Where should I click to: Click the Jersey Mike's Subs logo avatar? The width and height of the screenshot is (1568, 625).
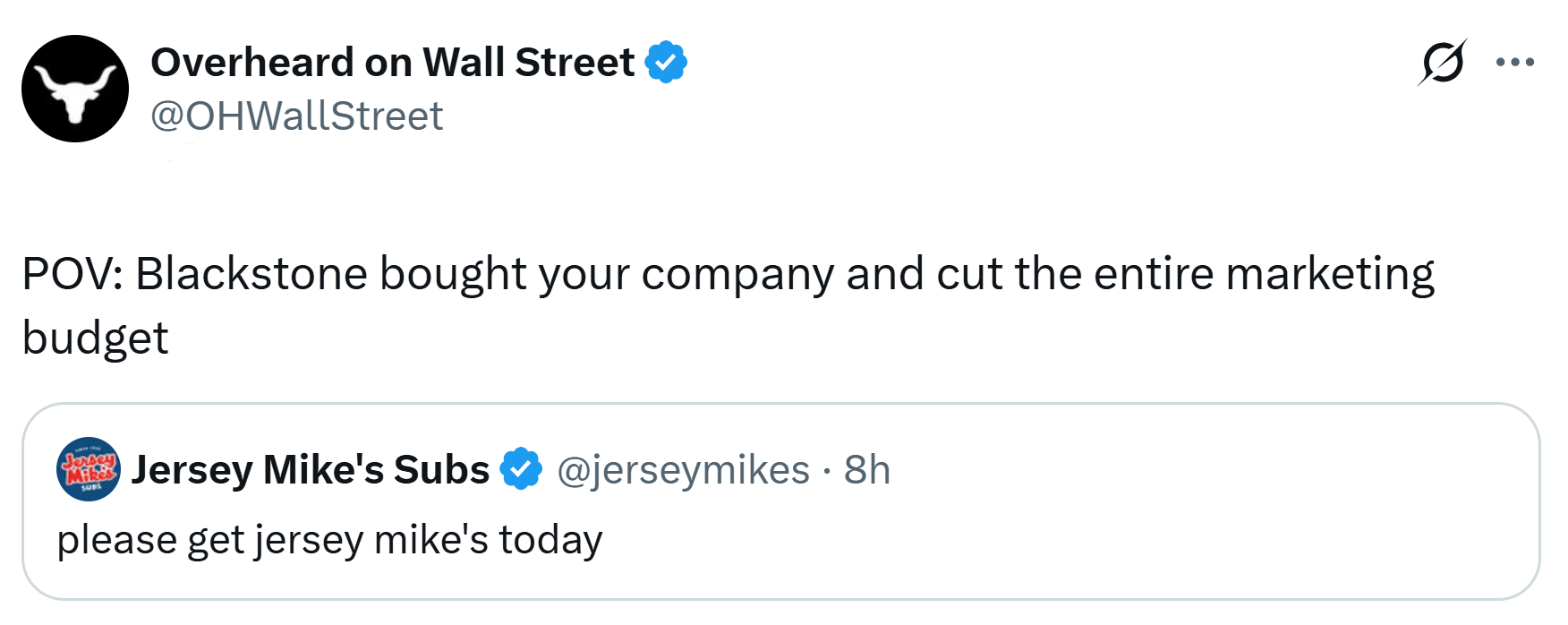pyautogui.click(x=88, y=469)
